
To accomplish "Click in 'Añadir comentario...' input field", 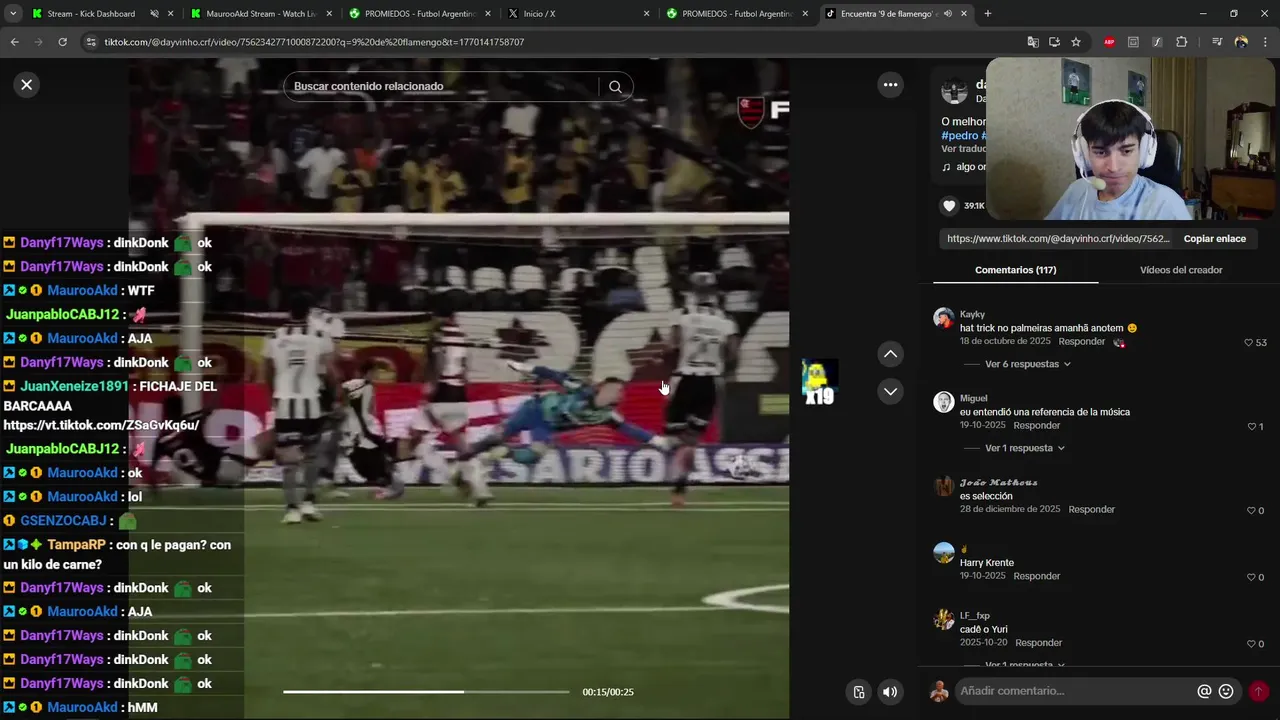I will pyautogui.click(x=1075, y=691).
